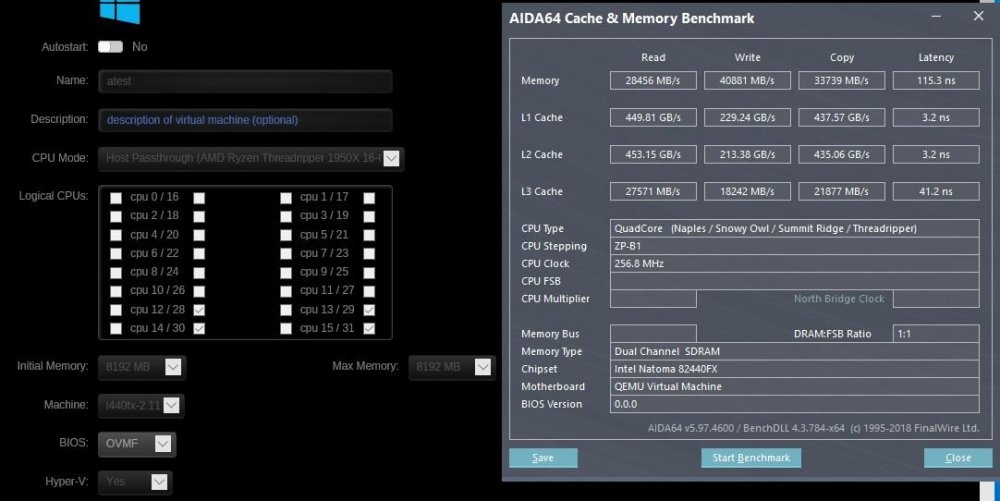Select Memory Copy value 33739 MB/s
The image size is (1000, 501).
[x=842, y=80]
